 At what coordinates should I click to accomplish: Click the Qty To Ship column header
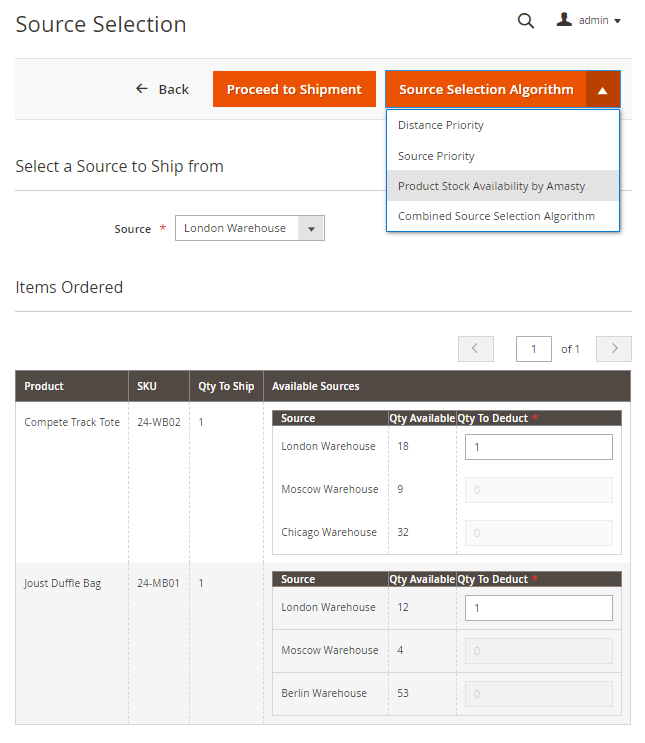click(x=226, y=386)
